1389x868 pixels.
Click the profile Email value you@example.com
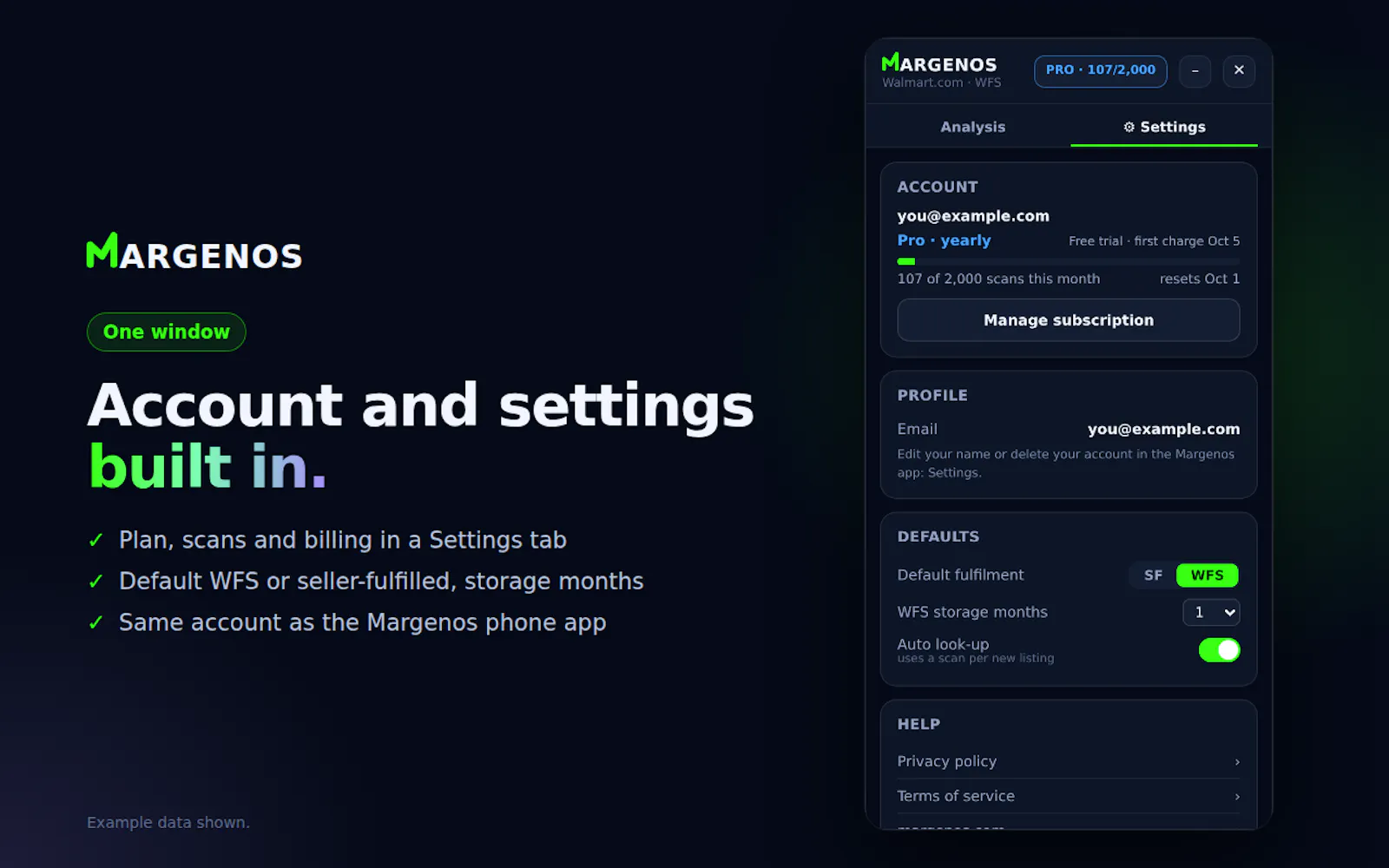1163,429
